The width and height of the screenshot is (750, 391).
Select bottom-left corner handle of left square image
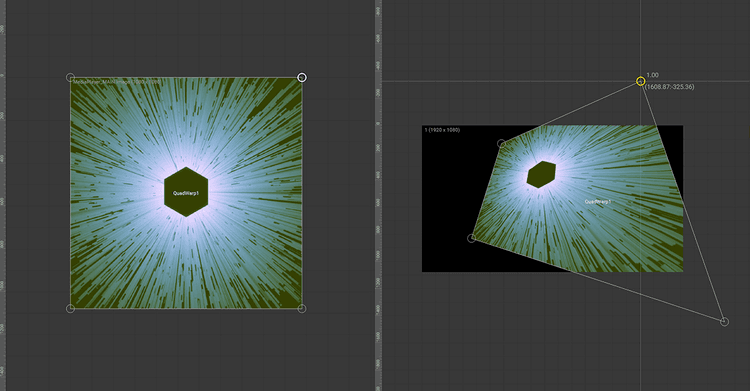70,309
